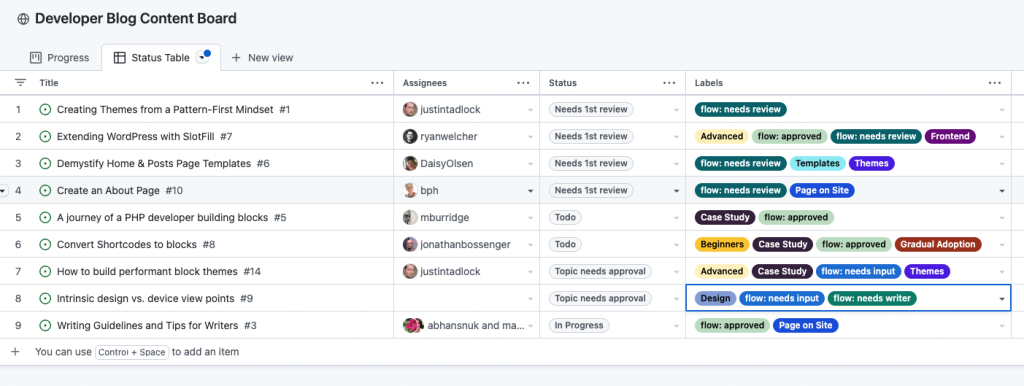Viewport: 1024px width, 386px height.
Task: Expand the status dropdown for Create an About Page
Action: (x=676, y=191)
